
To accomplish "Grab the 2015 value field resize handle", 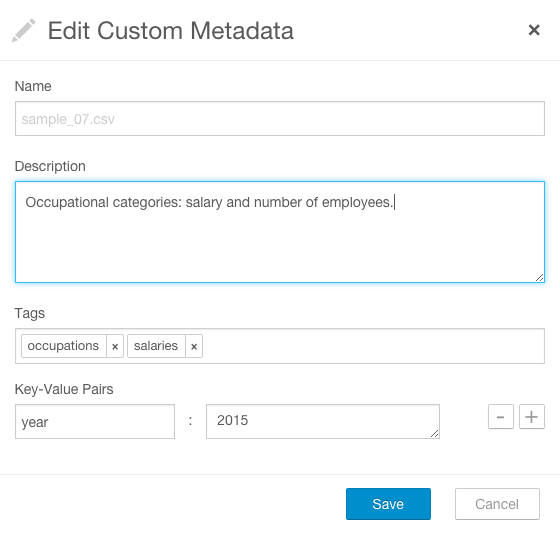I will 435,434.
